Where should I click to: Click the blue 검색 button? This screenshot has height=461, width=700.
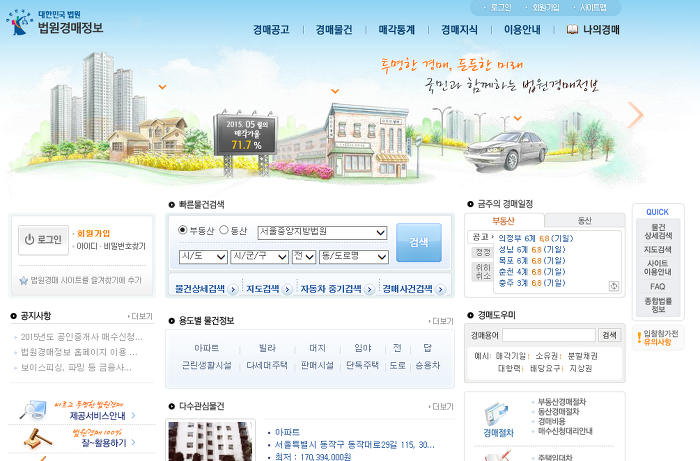(419, 242)
